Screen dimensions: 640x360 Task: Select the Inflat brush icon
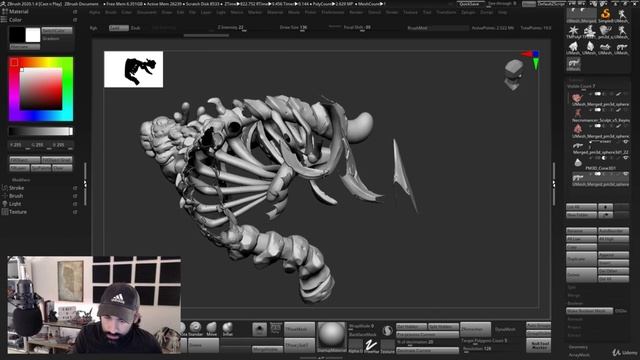coord(228,328)
